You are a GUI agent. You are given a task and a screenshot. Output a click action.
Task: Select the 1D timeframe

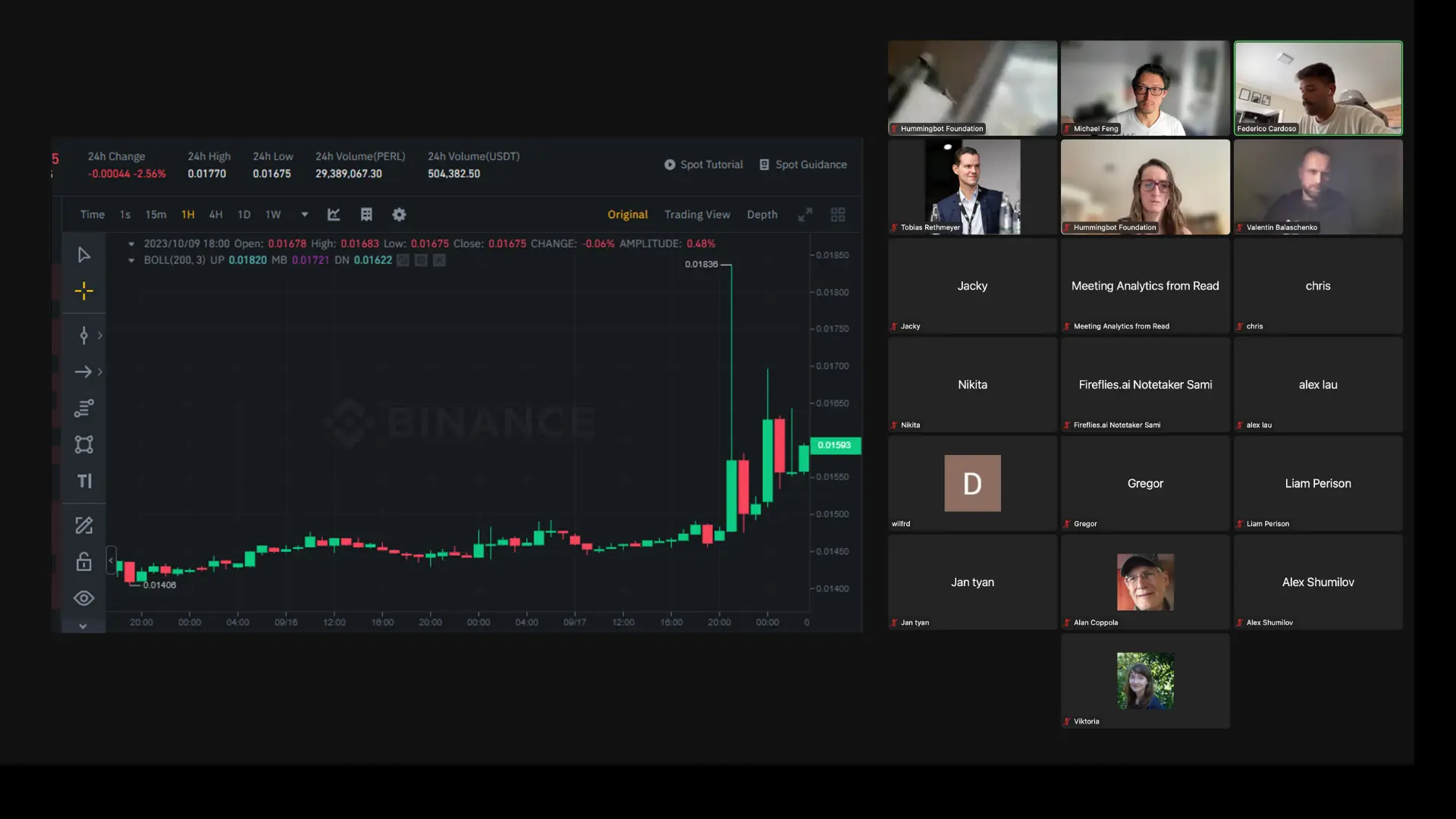(243, 215)
